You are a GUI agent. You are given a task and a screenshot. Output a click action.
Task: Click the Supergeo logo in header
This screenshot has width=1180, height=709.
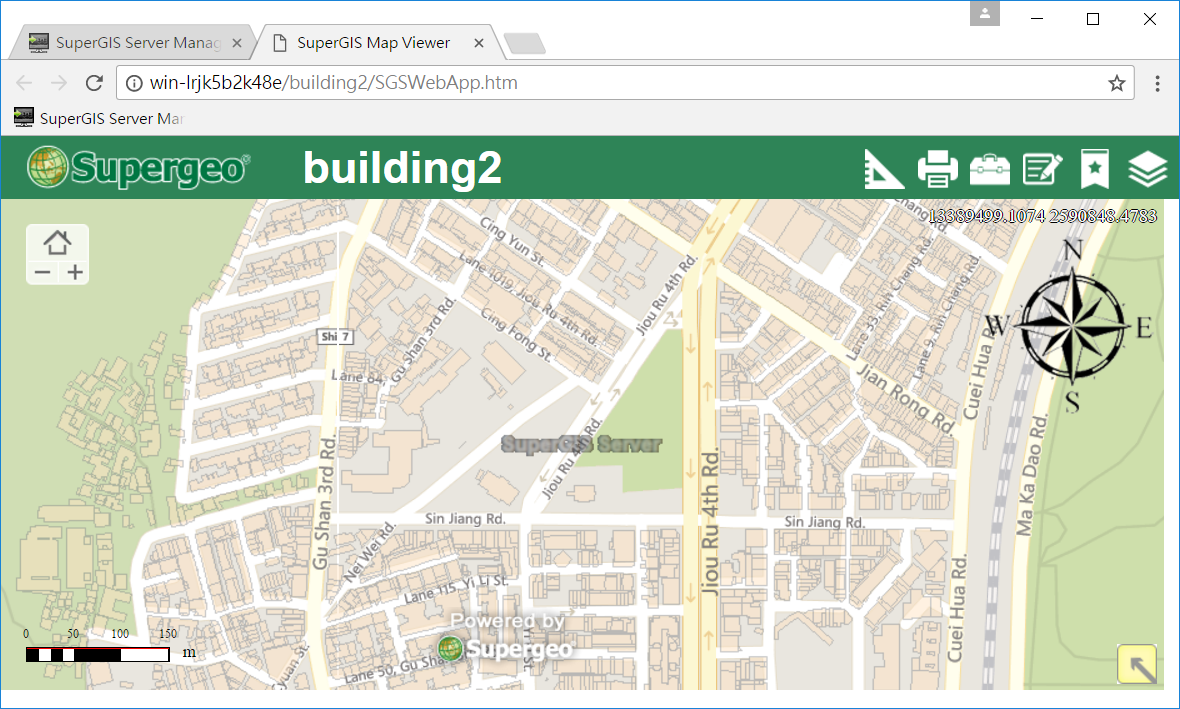[138, 167]
